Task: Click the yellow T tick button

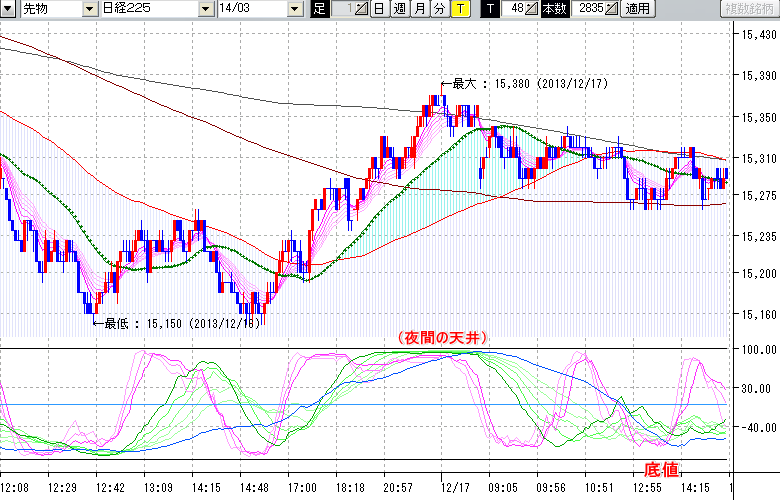Action: click(460, 9)
